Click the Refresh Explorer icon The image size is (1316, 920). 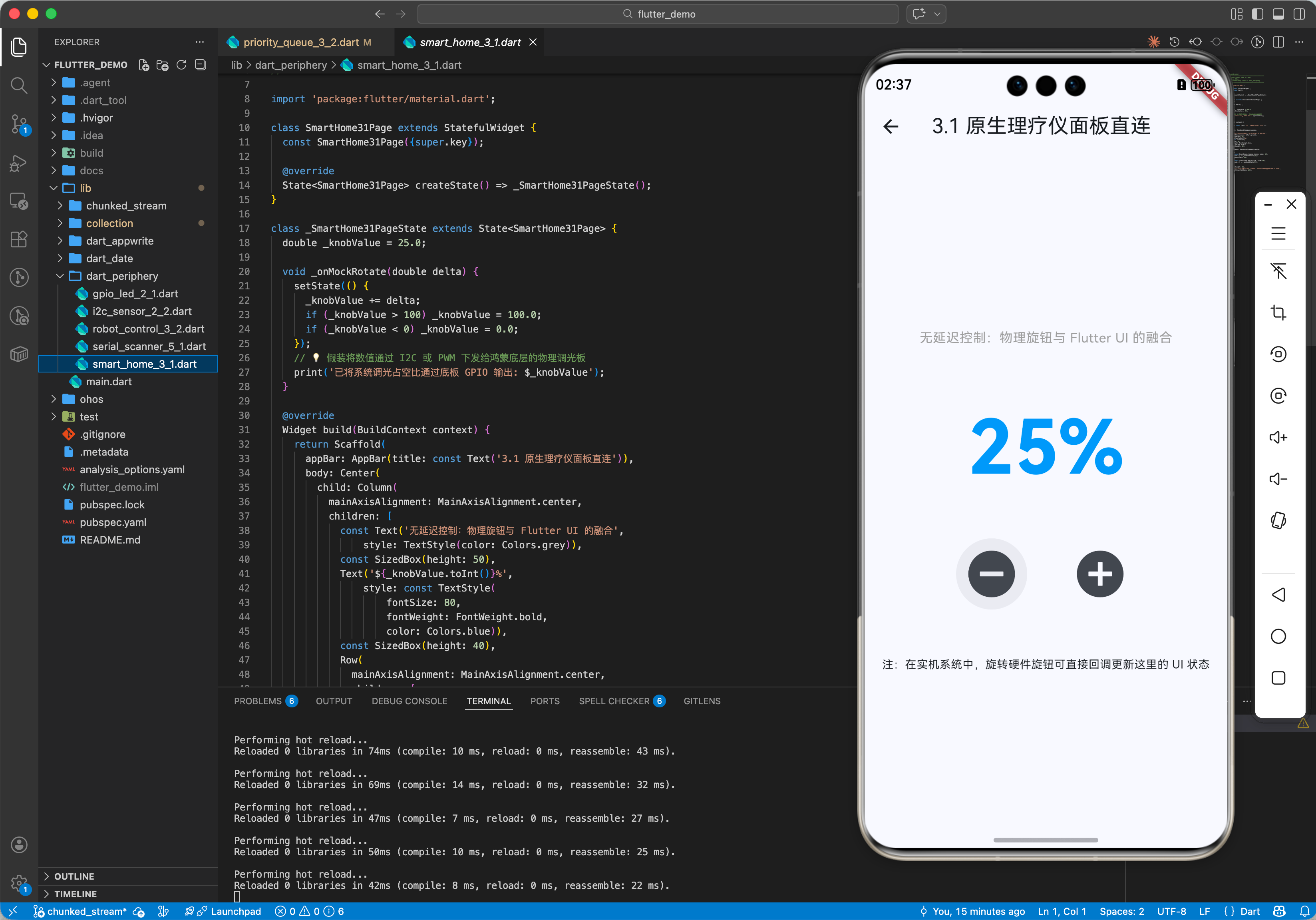pos(182,65)
